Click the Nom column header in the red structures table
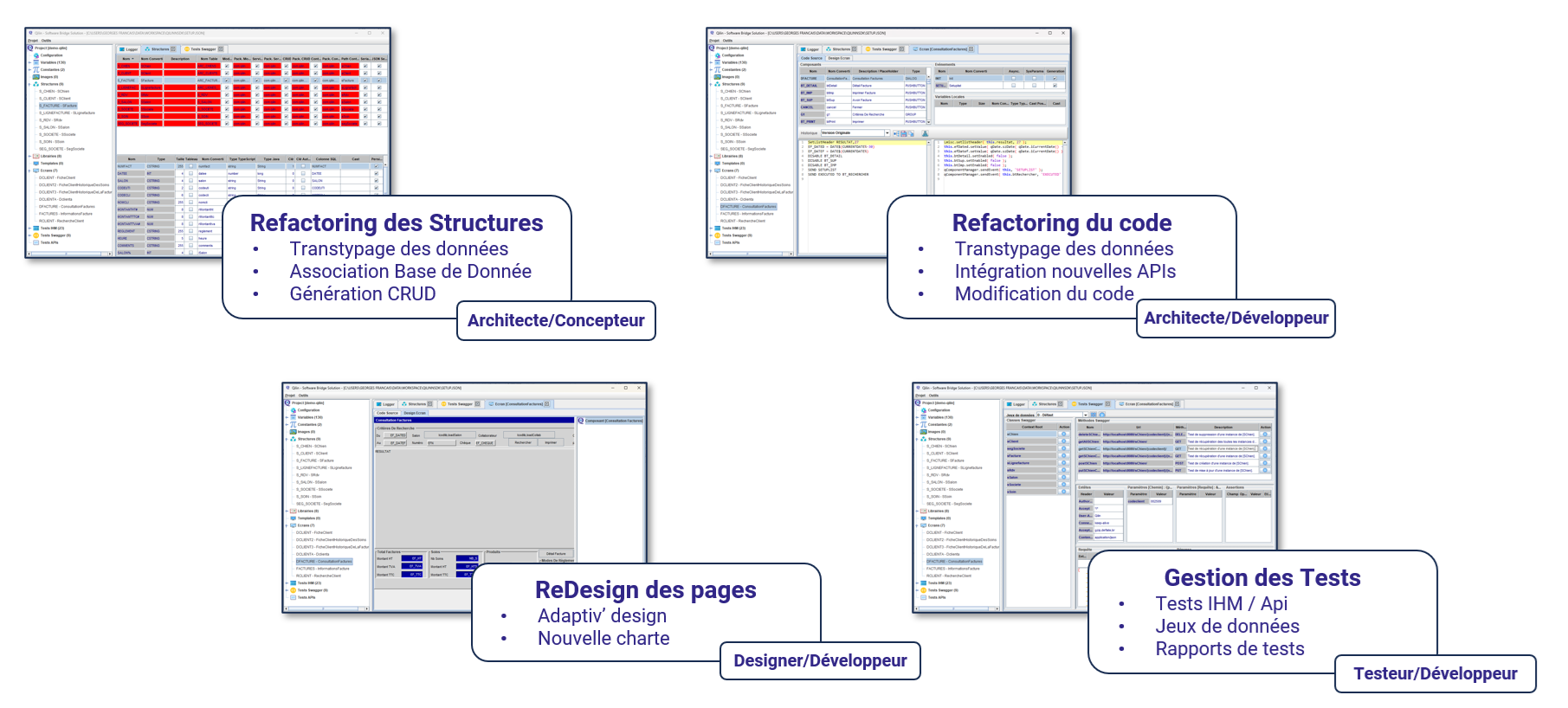1568x708 pixels. [x=126, y=59]
